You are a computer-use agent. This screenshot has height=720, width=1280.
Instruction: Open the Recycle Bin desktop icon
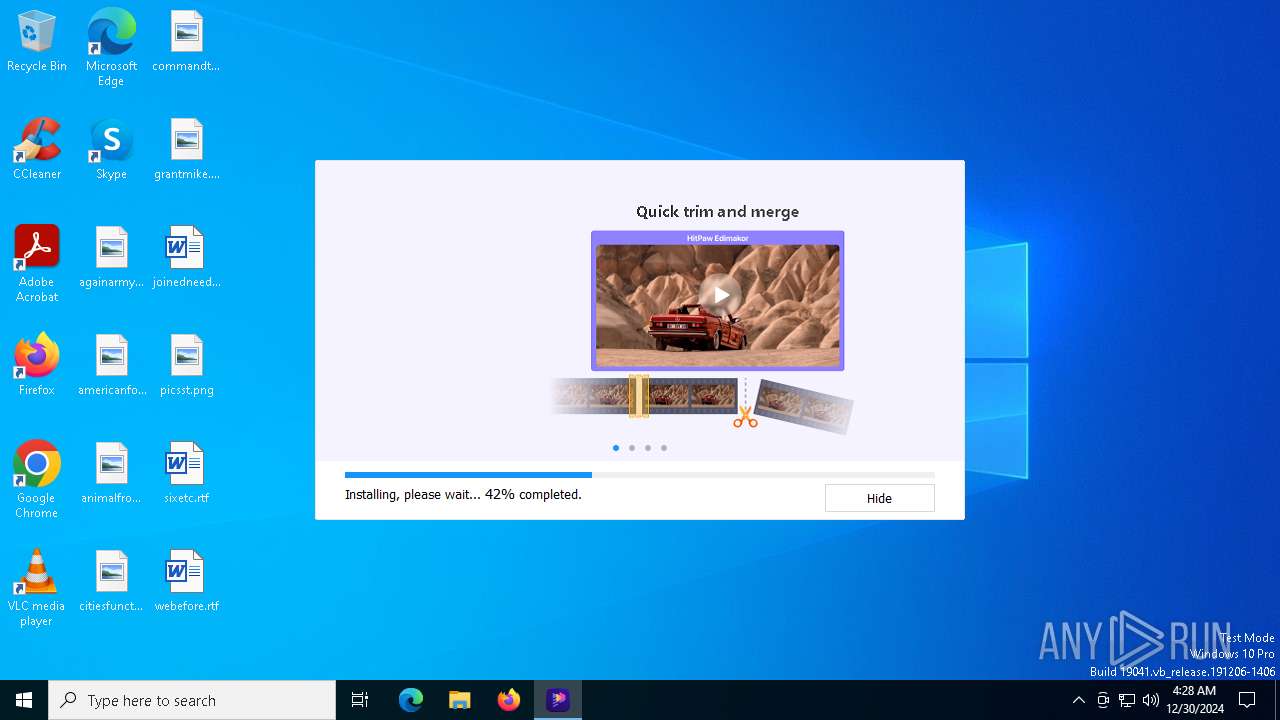tap(37, 42)
